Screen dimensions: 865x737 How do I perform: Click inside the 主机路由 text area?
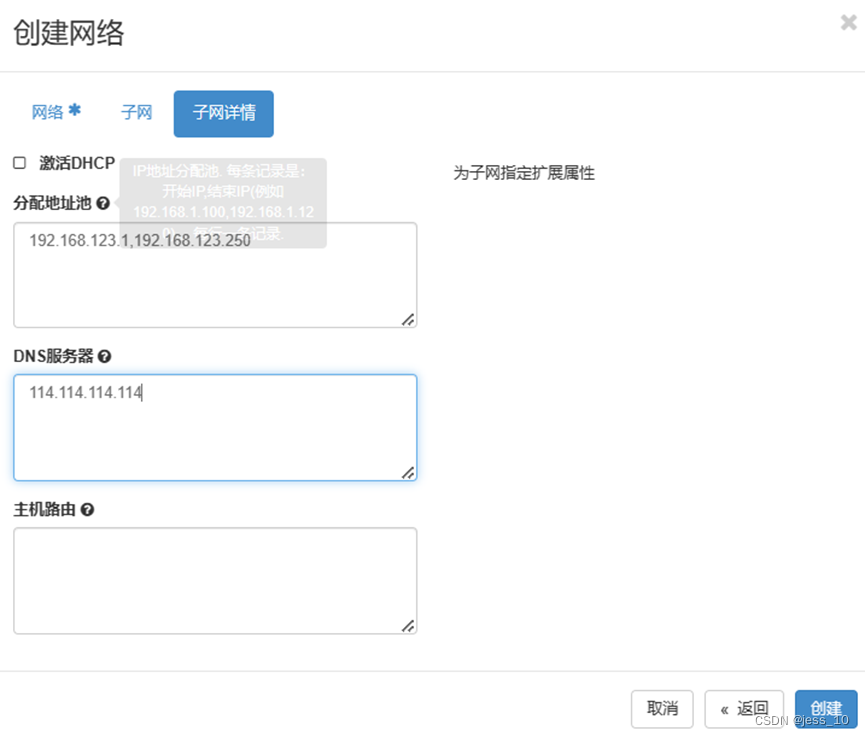coord(215,580)
